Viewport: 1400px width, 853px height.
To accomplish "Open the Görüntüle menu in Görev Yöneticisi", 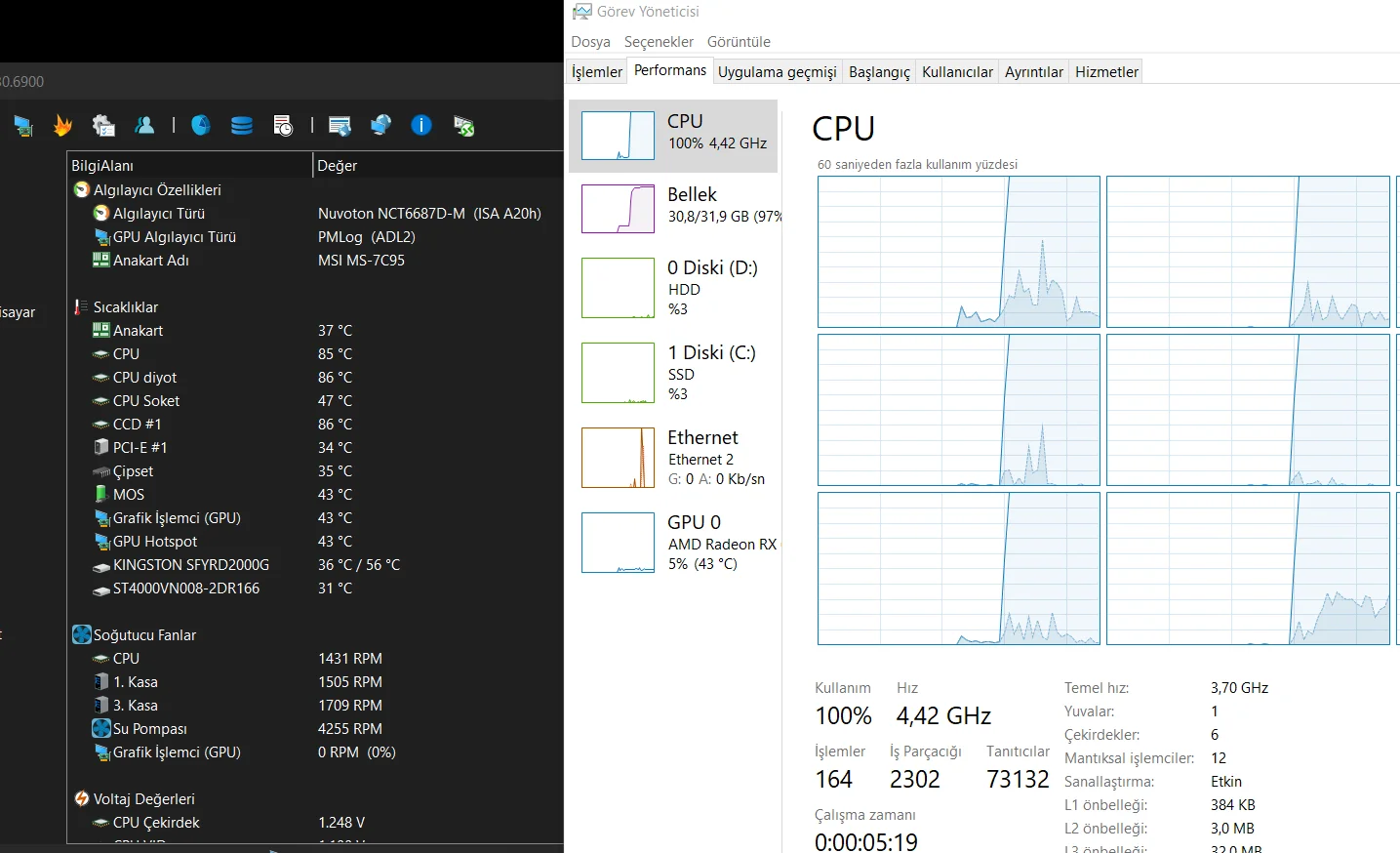I will point(739,42).
